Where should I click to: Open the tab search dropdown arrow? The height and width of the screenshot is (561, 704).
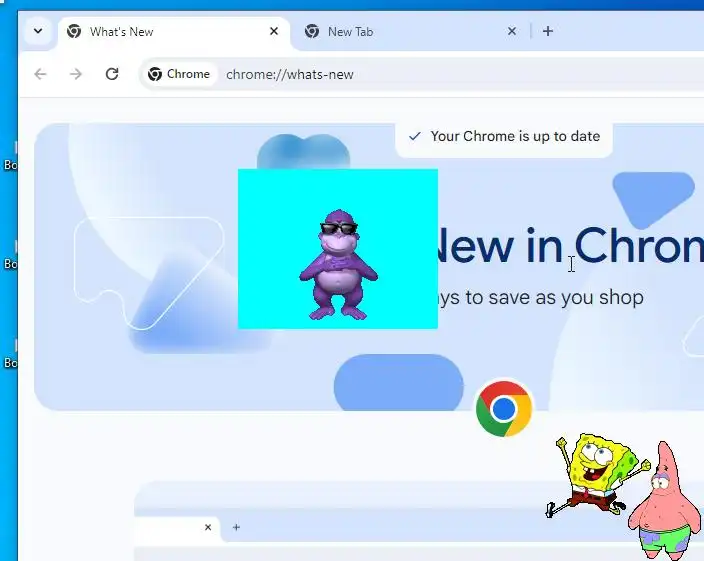tap(38, 31)
